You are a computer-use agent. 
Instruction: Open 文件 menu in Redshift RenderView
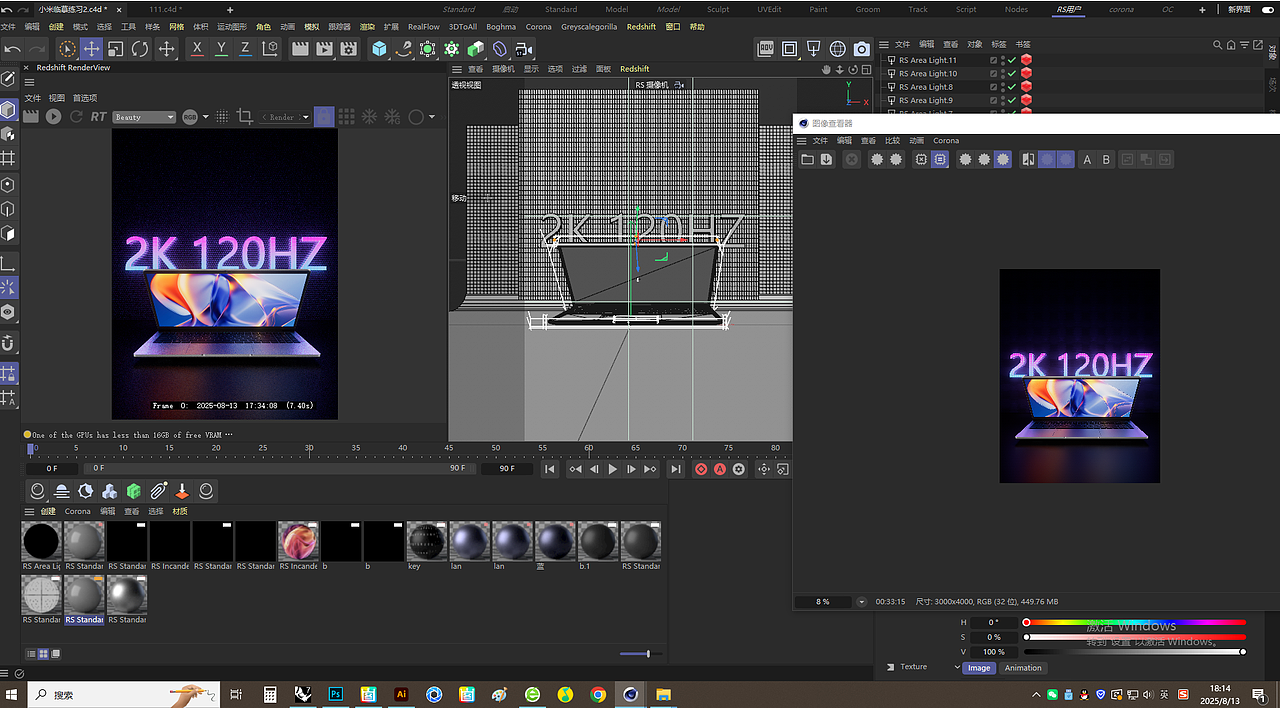pyautogui.click(x=33, y=98)
